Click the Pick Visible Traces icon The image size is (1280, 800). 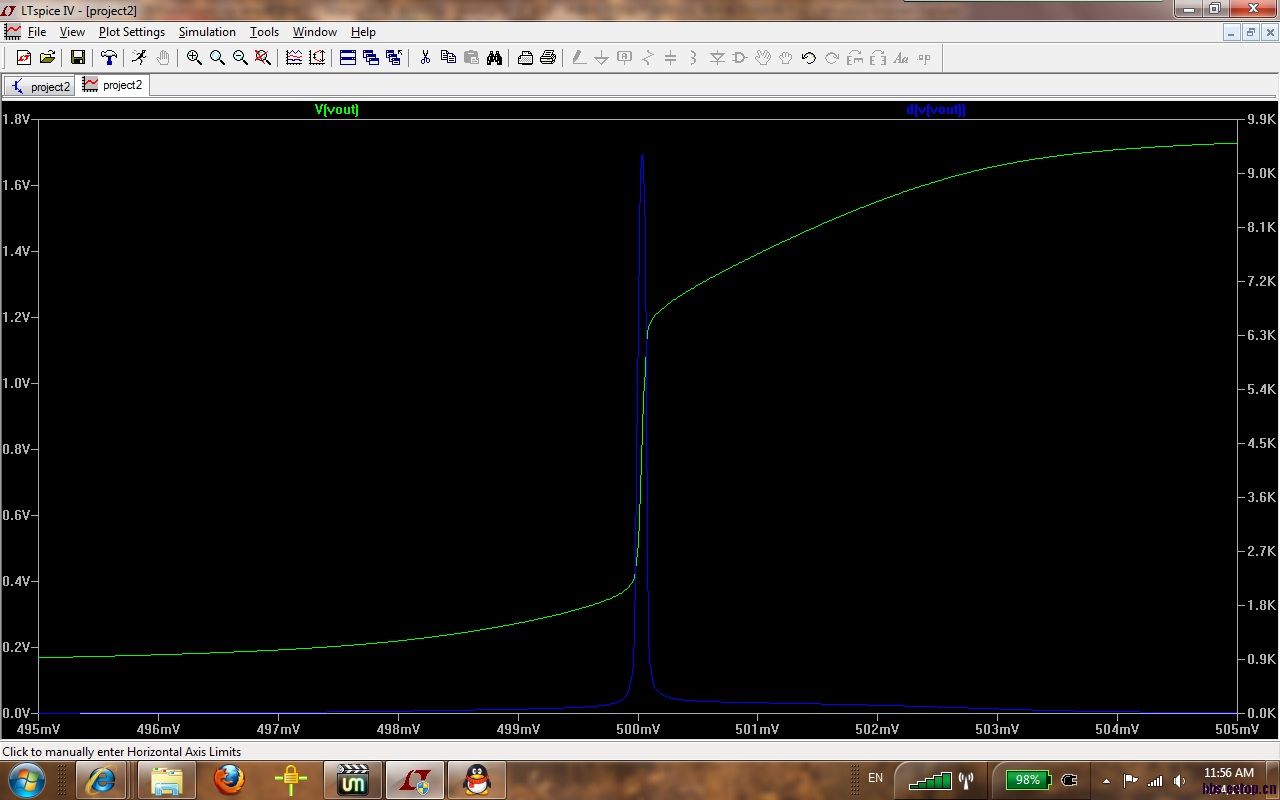click(x=294, y=58)
